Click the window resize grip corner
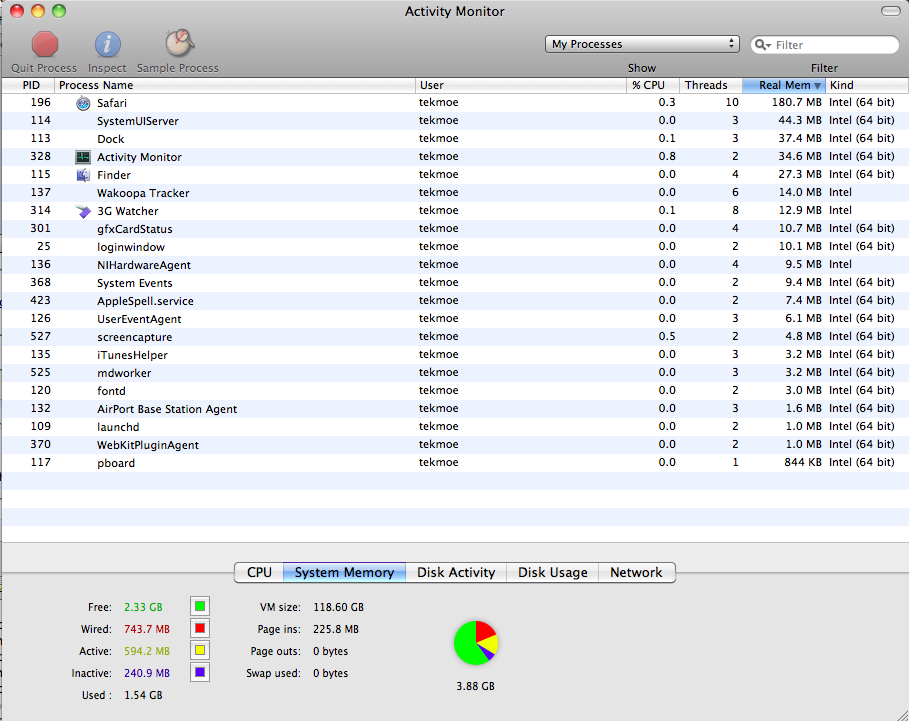This screenshot has height=721, width=909. click(x=902, y=715)
